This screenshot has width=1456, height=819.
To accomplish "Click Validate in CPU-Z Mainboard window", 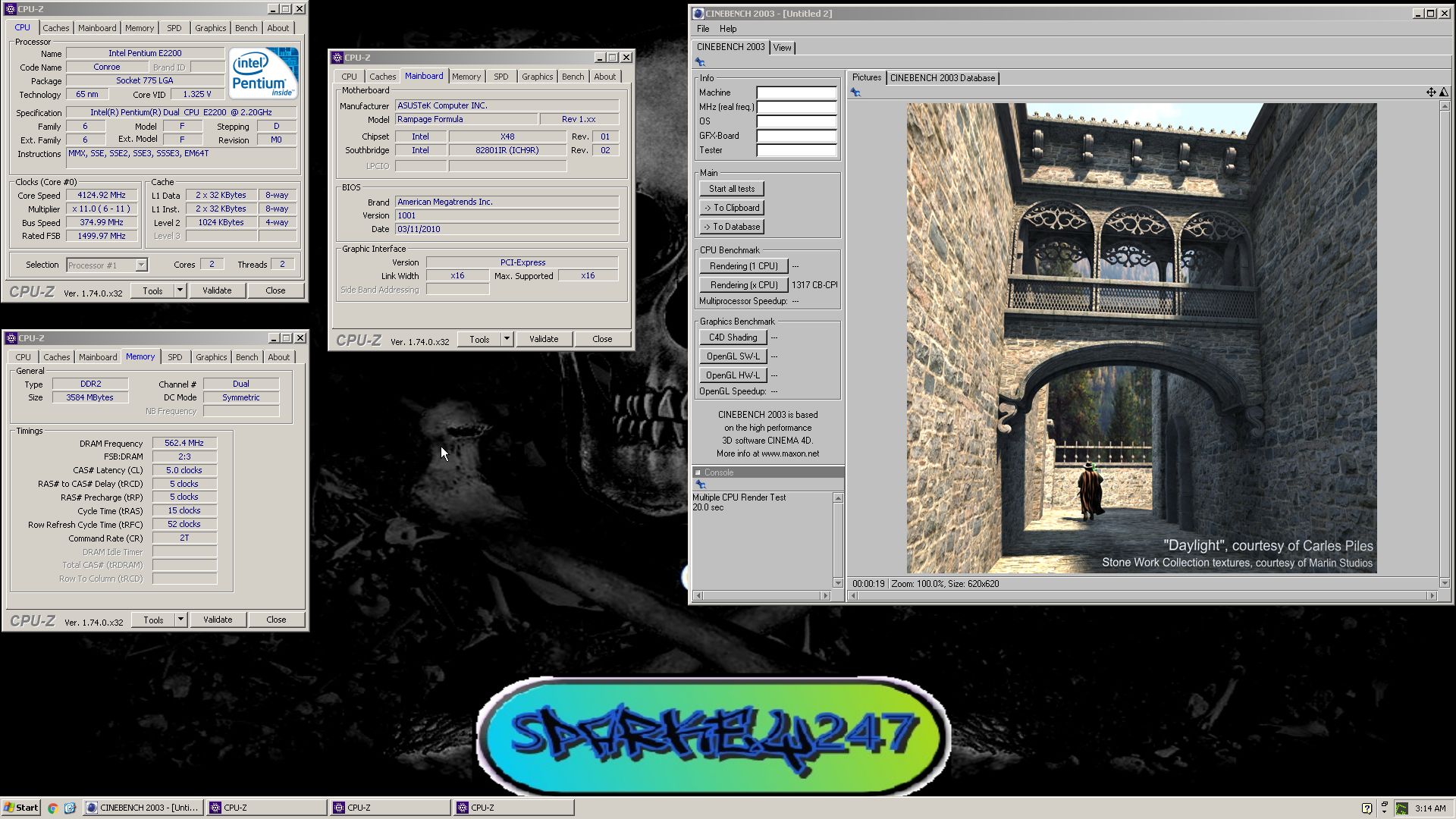I will click(544, 339).
